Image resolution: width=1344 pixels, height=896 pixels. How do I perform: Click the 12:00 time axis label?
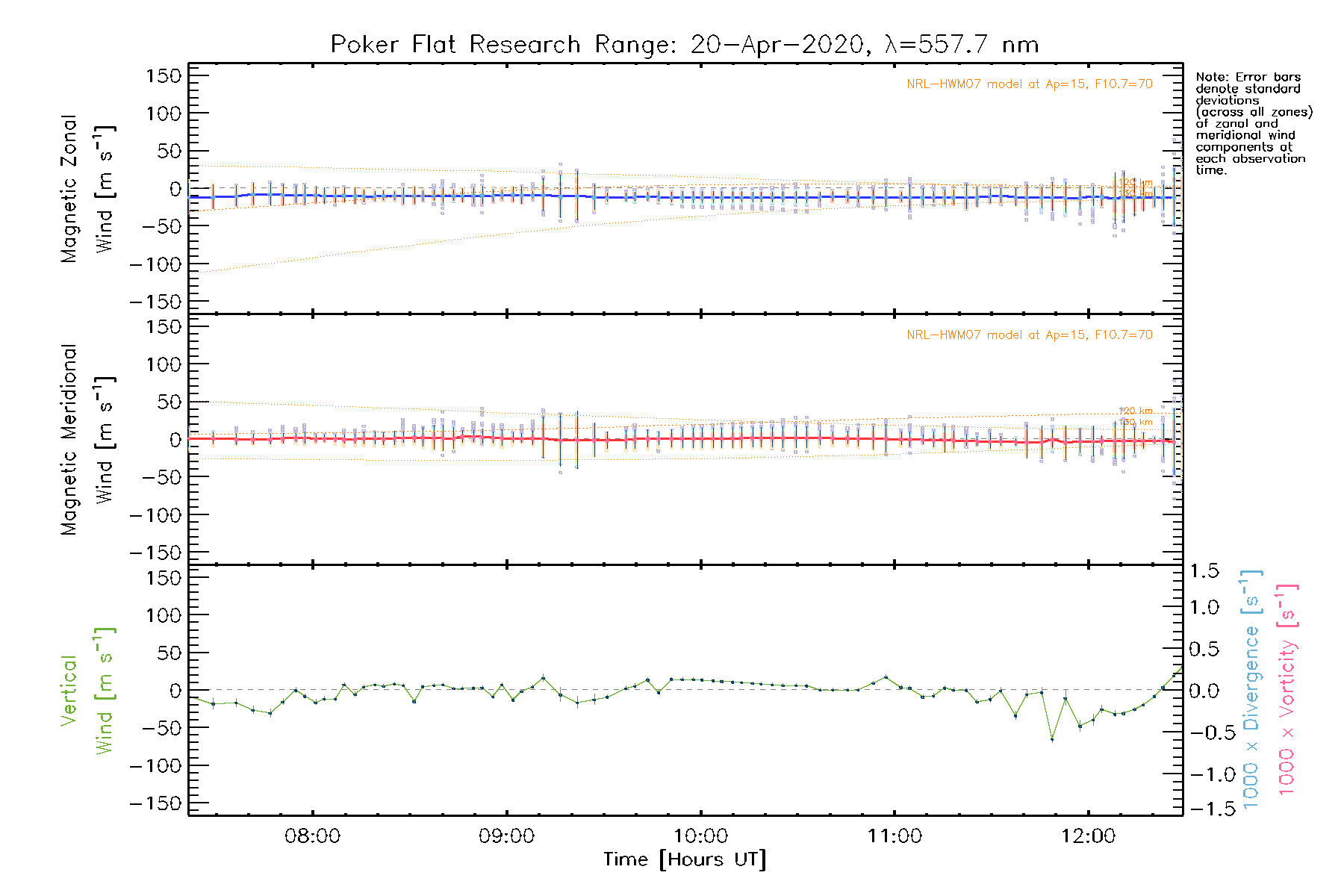pos(1088,836)
